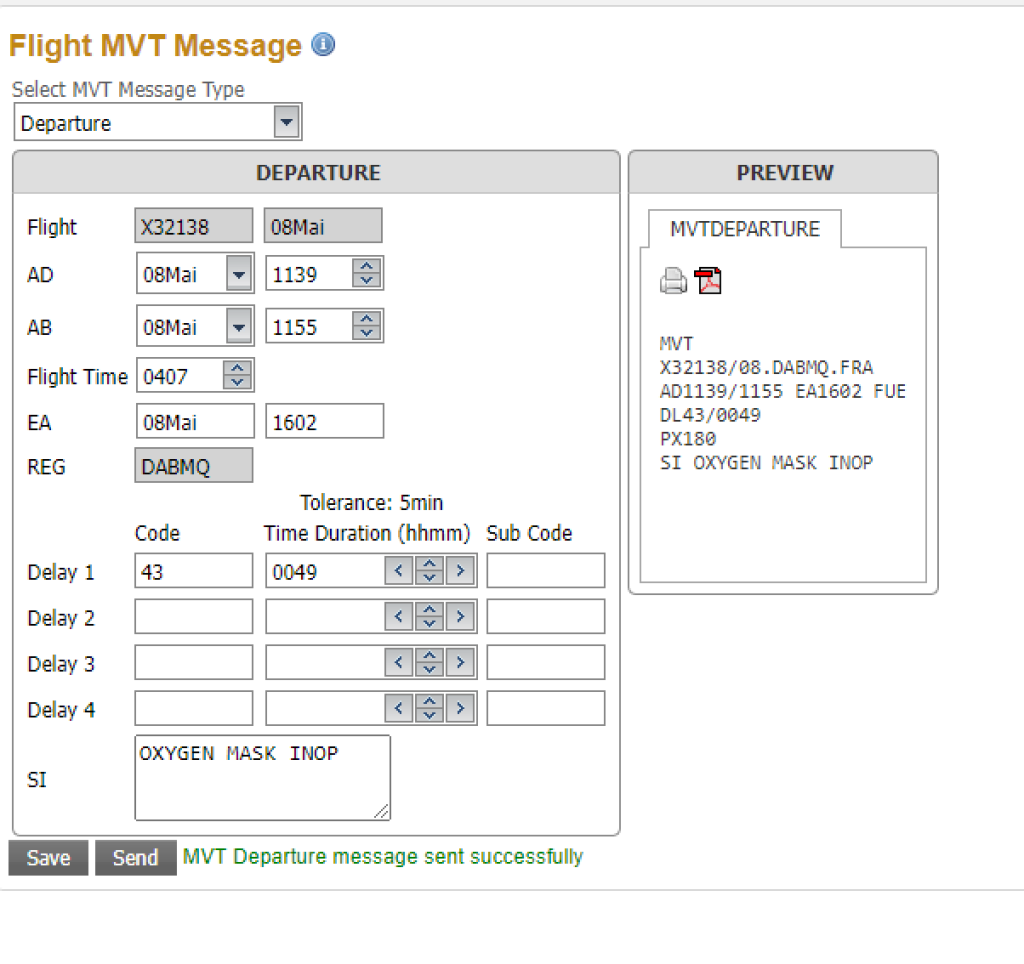Click Delay 3 right arrow duration button
The height and width of the screenshot is (964, 1024).
point(460,663)
